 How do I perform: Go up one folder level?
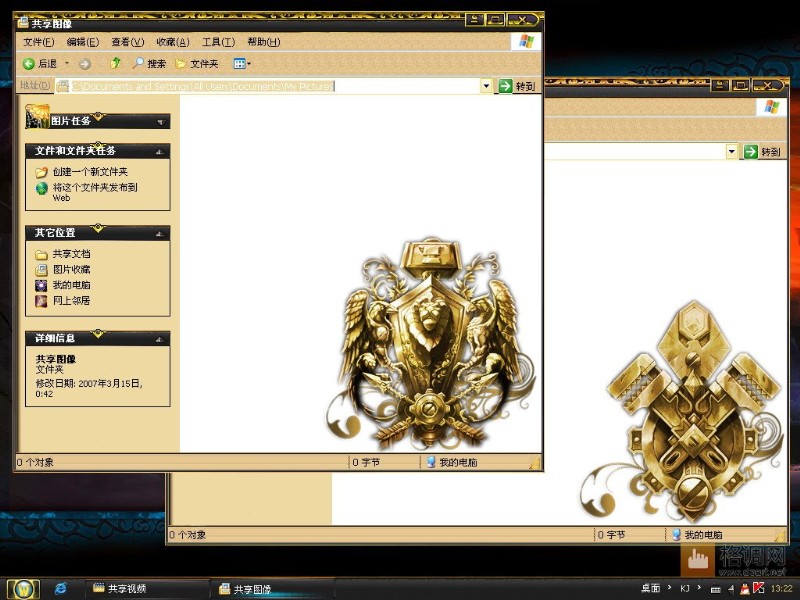tap(116, 64)
